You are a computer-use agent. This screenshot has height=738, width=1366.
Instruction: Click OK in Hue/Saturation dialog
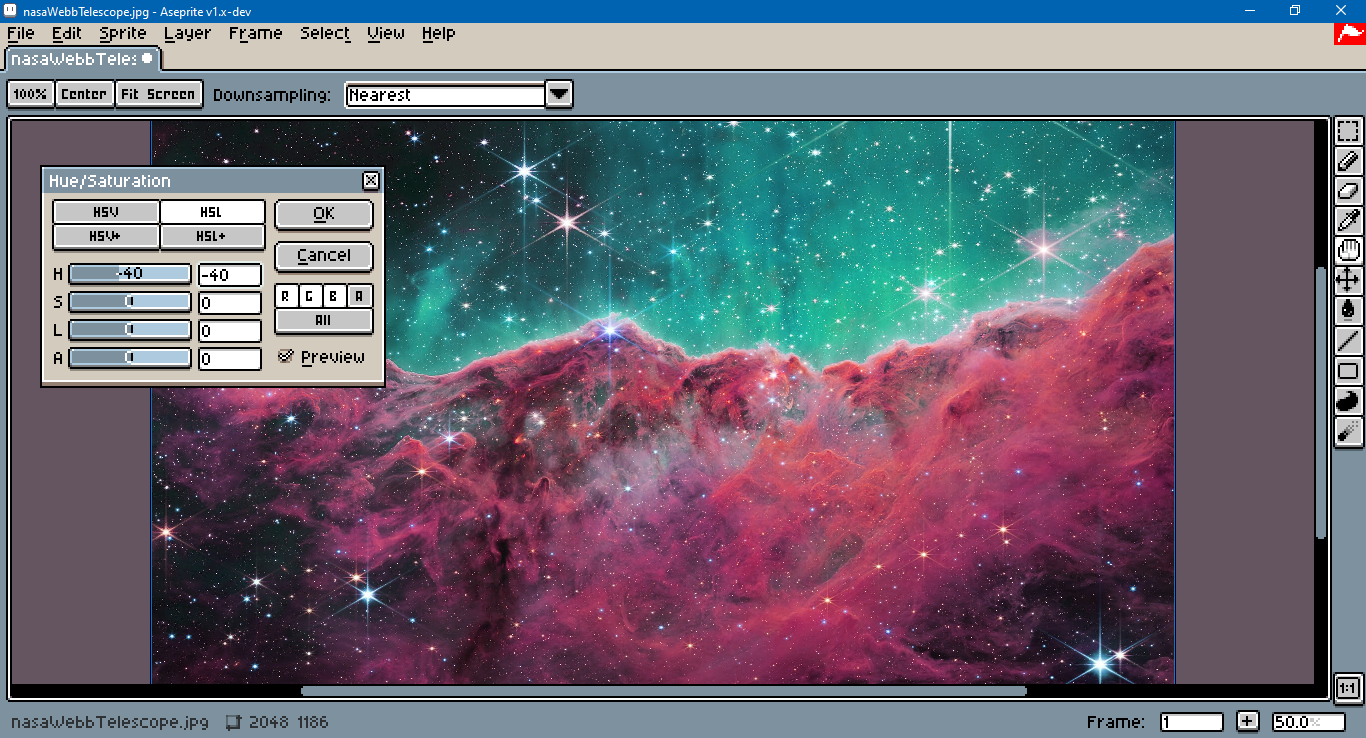coord(324,214)
